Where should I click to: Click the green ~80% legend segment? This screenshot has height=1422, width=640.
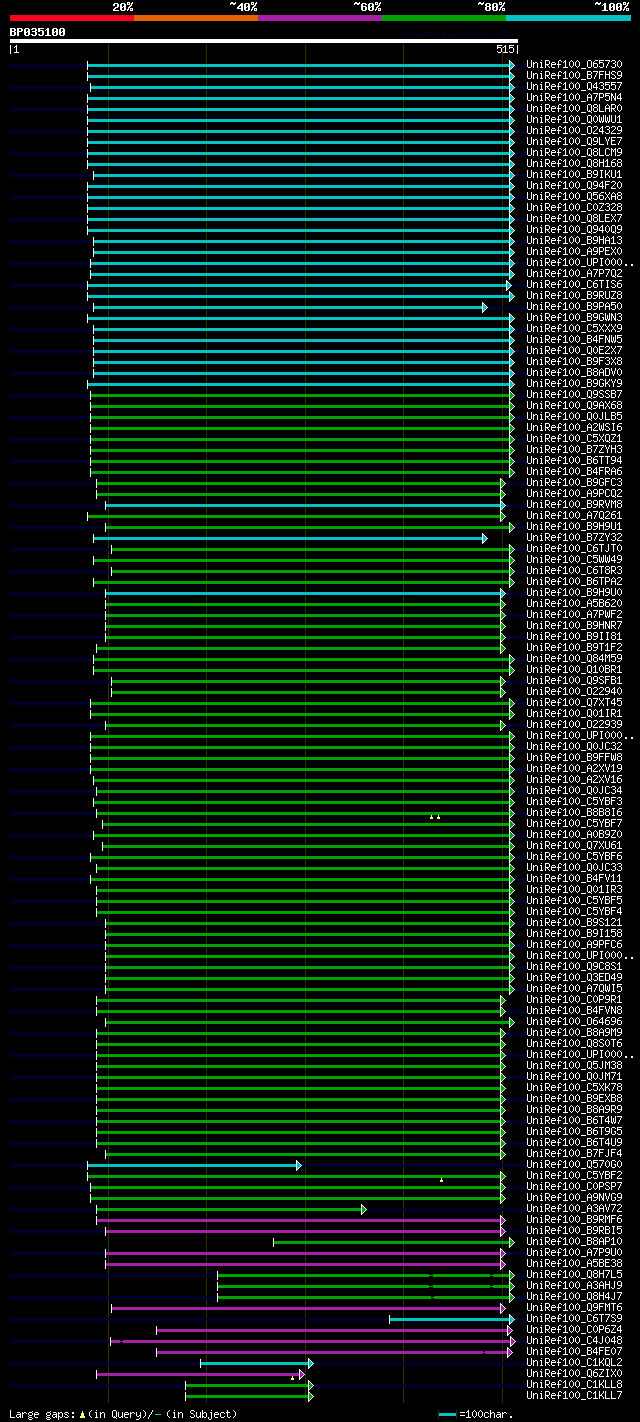click(x=444, y=18)
